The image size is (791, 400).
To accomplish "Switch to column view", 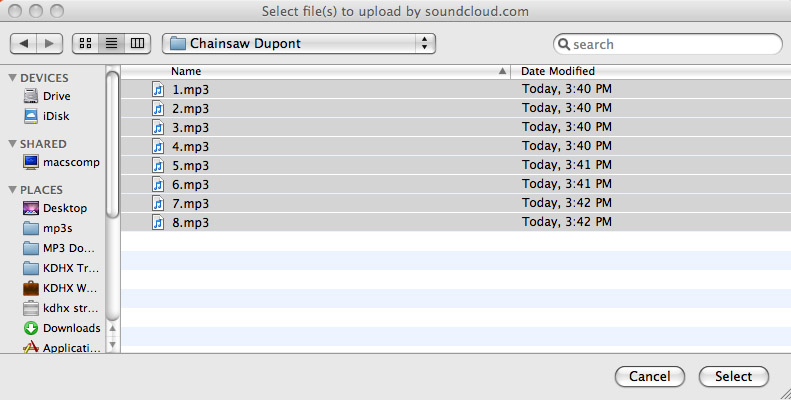I will tap(138, 44).
